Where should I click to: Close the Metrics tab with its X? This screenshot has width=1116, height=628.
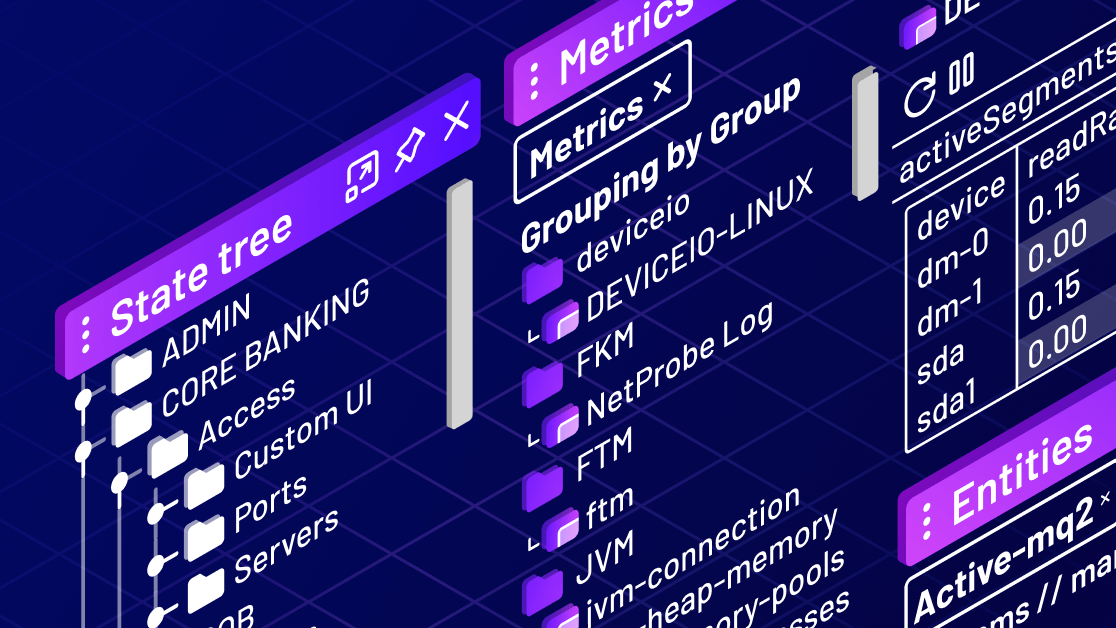click(661, 88)
